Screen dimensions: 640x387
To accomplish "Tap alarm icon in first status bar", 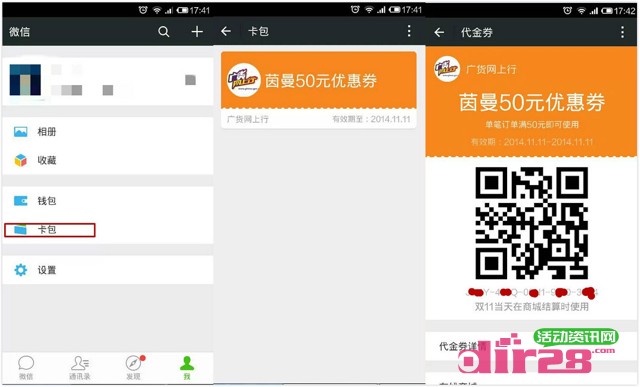I will [143, 10].
